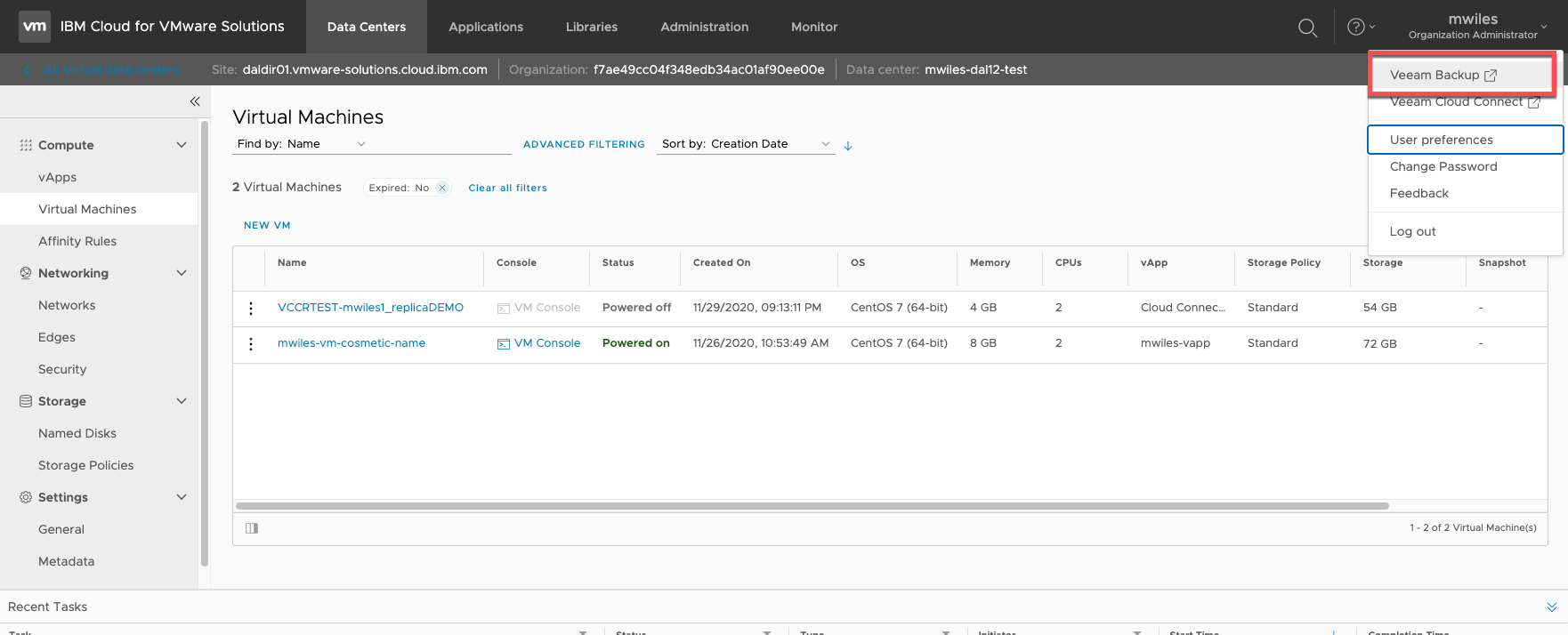
Task: Open actions menu for mwiles-vm-cosmetic-name
Action: tap(251, 343)
